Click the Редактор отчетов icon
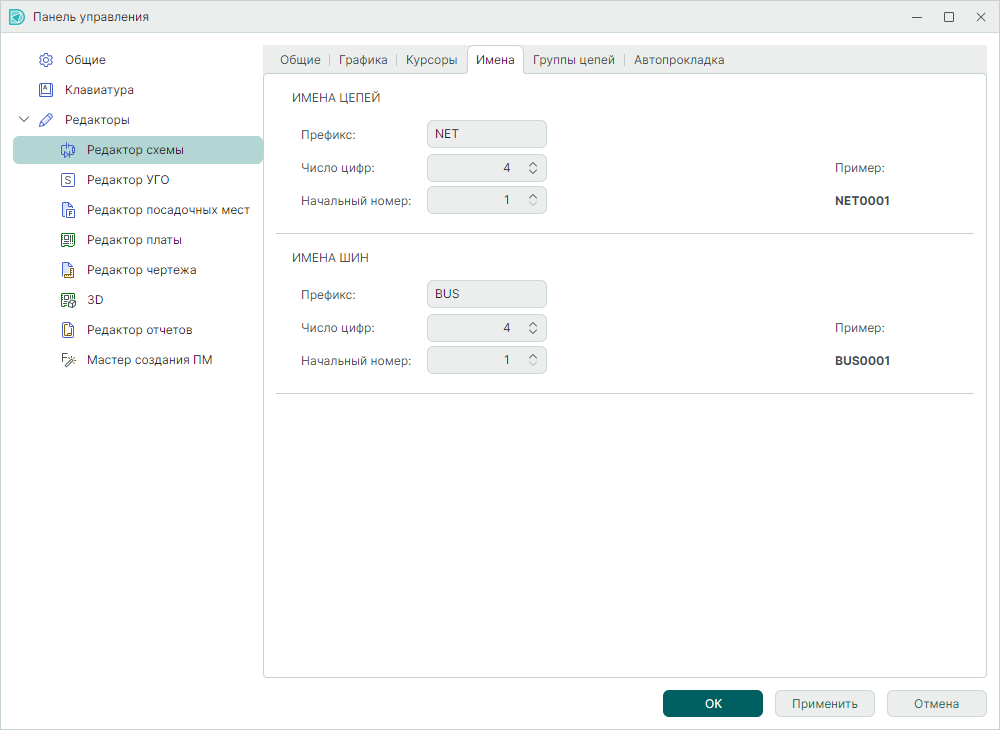This screenshot has width=1000, height=730. [68, 330]
